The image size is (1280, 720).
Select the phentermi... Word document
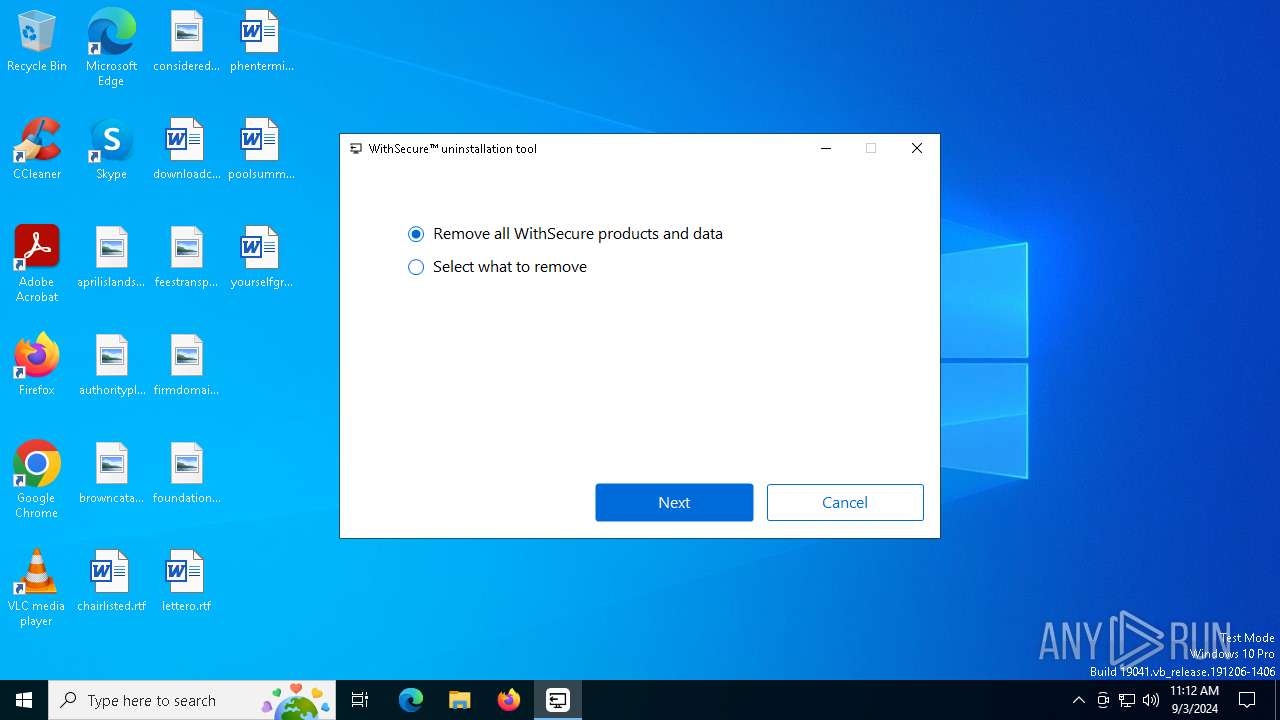(261, 42)
